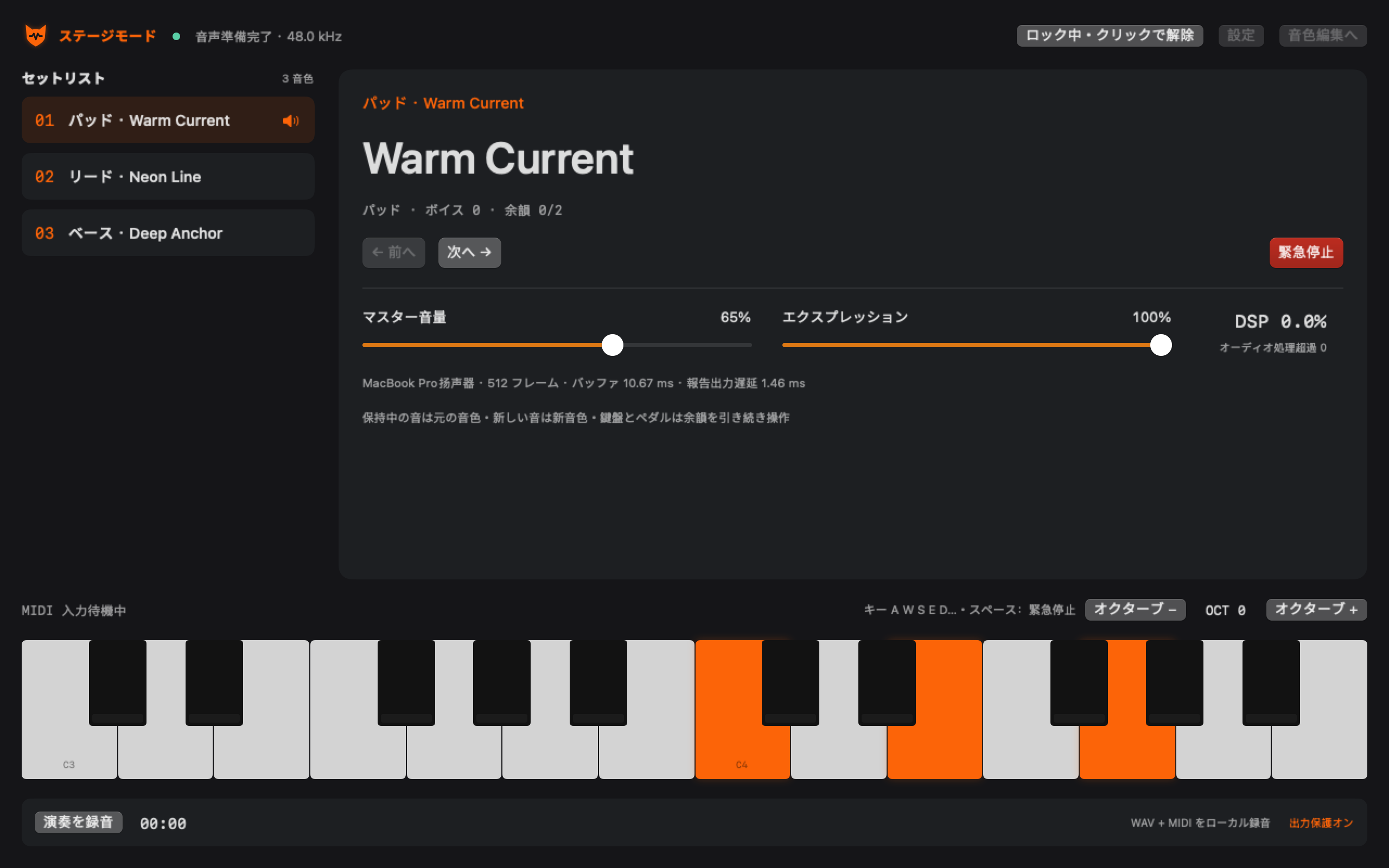The image size is (1389, 868).
Task: Click the OCT 0 octave readout
Action: click(1225, 610)
